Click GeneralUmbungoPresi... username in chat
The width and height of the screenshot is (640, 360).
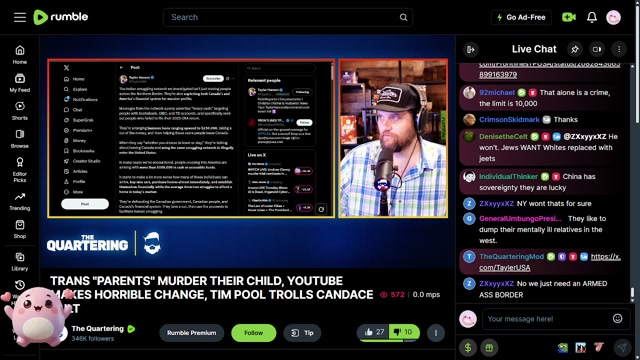click(520, 218)
